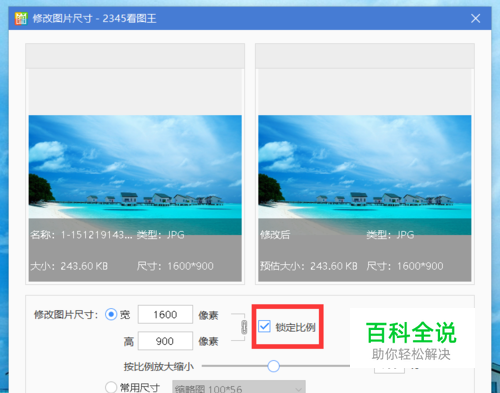Click the height field showing 900
500x393 pixels.
pyautogui.click(x=165, y=341)
